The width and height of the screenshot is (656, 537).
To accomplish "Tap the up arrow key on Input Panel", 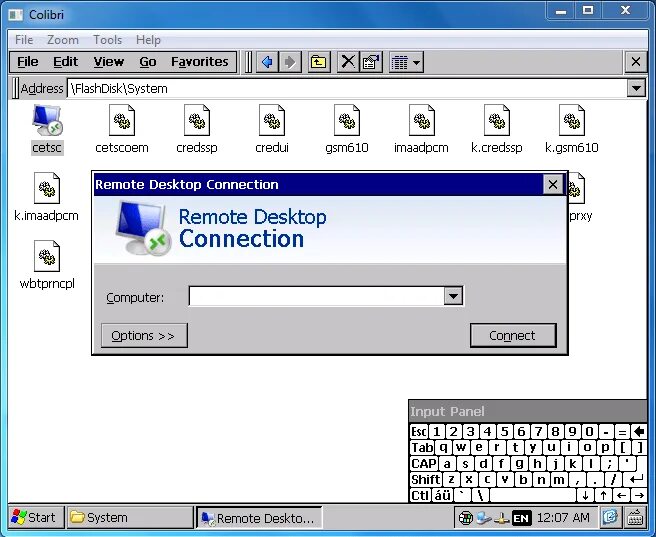I will [x=603, y=496].
